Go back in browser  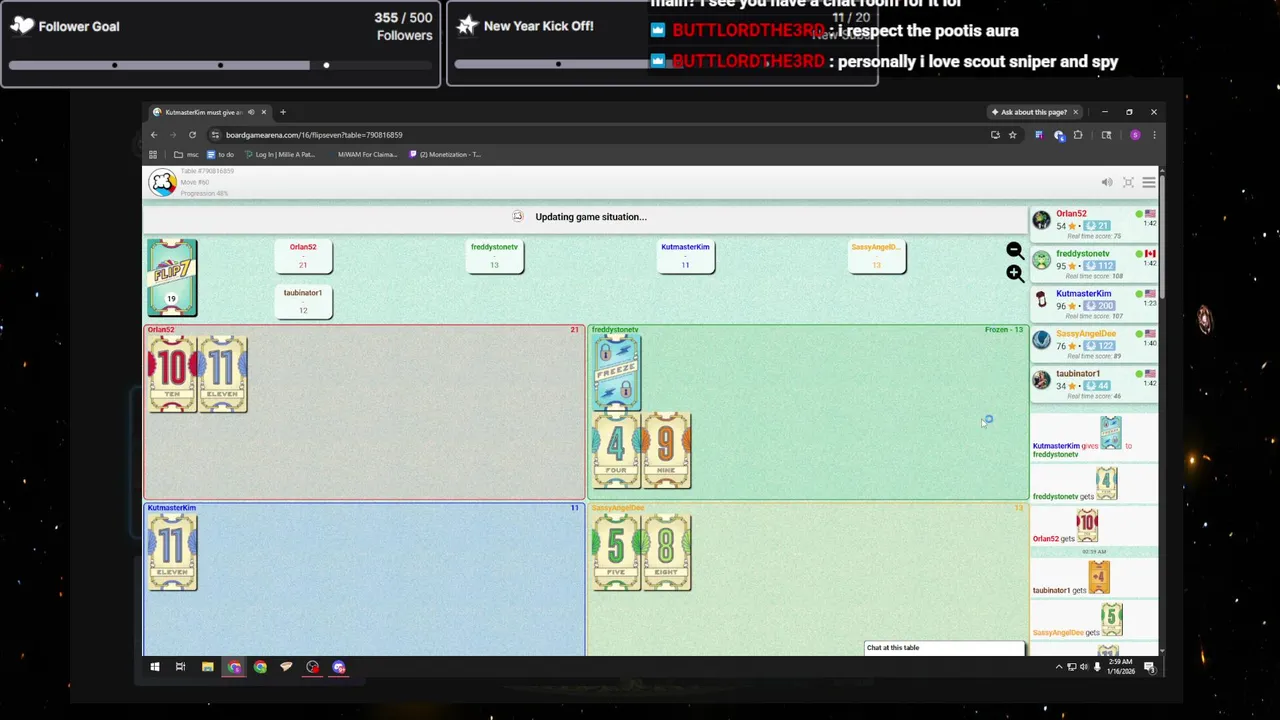click(x=154, y=135)
